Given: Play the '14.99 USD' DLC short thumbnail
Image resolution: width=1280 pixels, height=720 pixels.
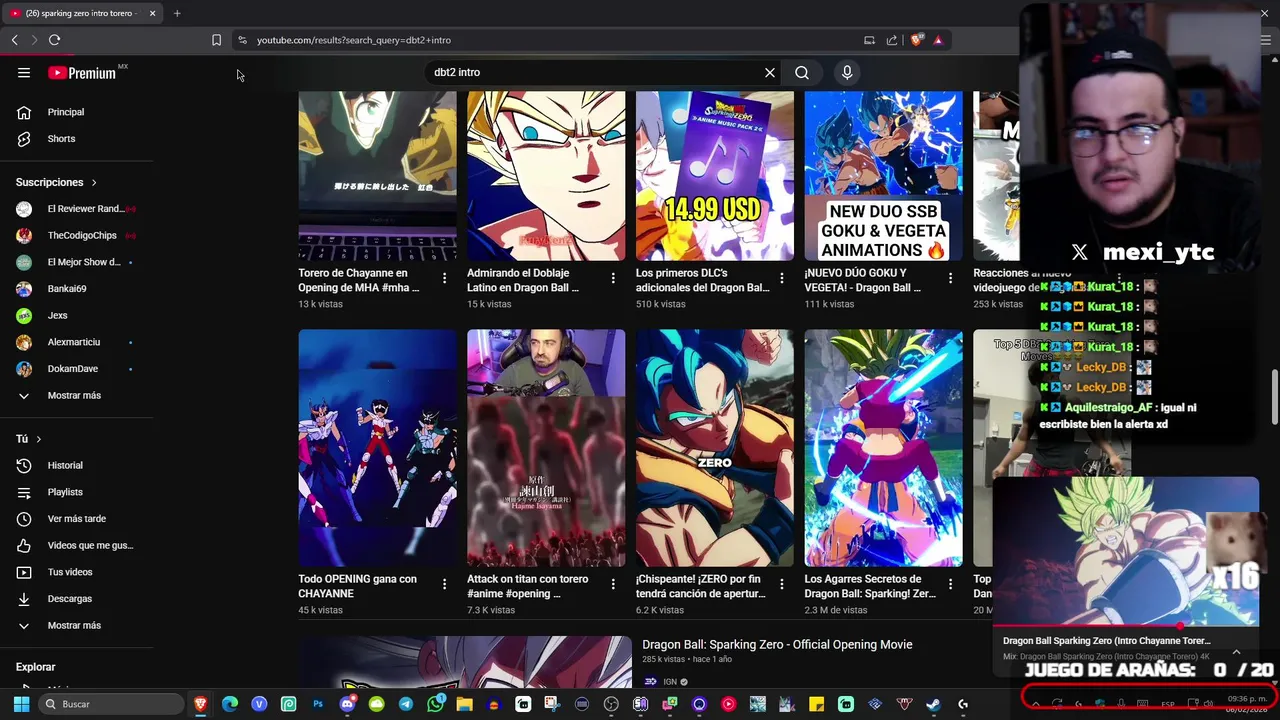Looking at the screenshot, I should 715,176.
